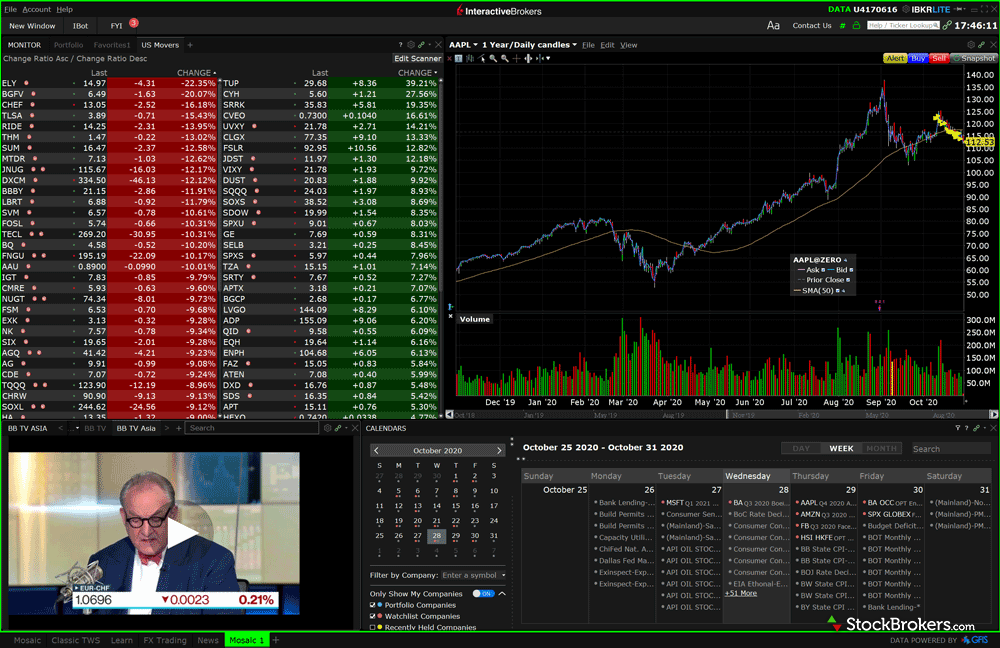Sort by left CHANGE column header

point(196,73)
